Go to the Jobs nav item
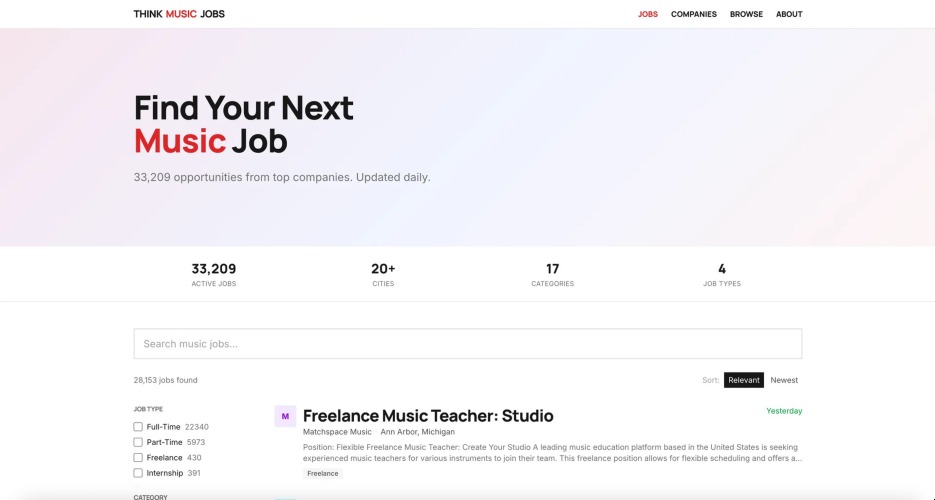The width and height of the screenshot is (935, 500). (648, 14)
